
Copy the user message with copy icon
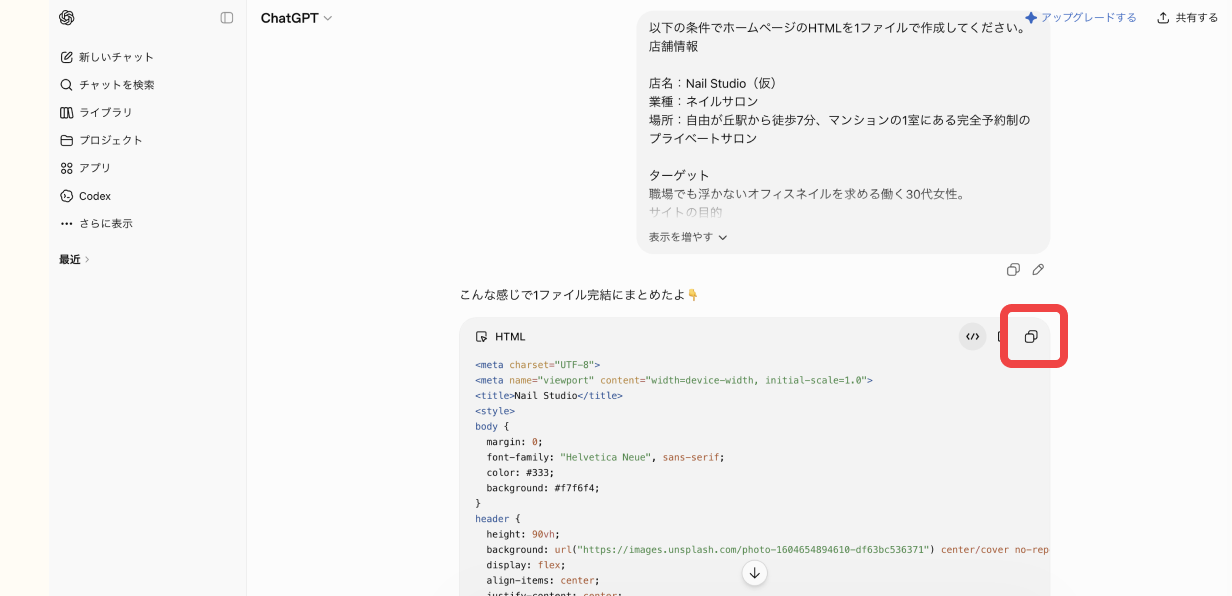tap(1013, 269)
